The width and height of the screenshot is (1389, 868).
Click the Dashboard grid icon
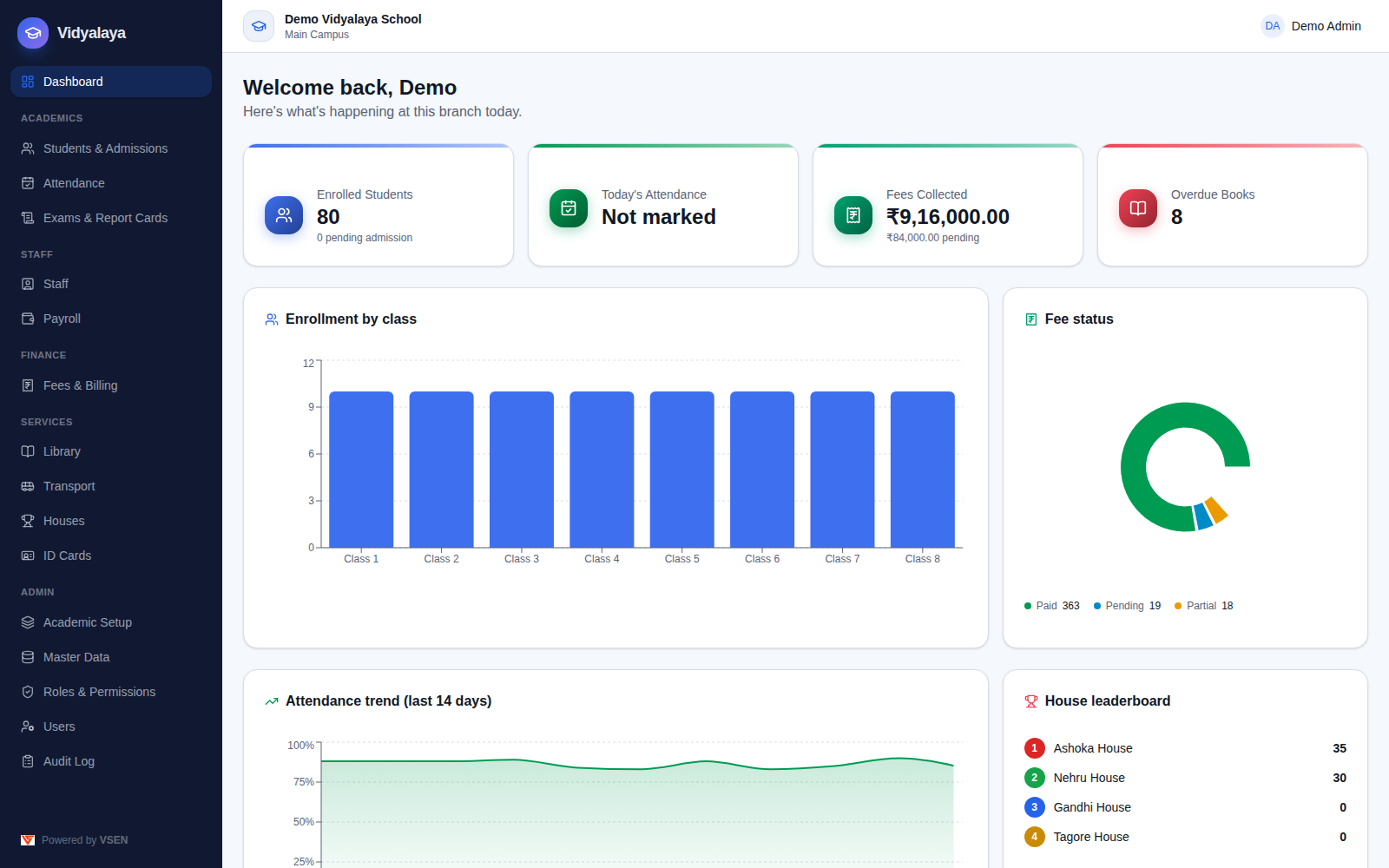click(28, 82)
